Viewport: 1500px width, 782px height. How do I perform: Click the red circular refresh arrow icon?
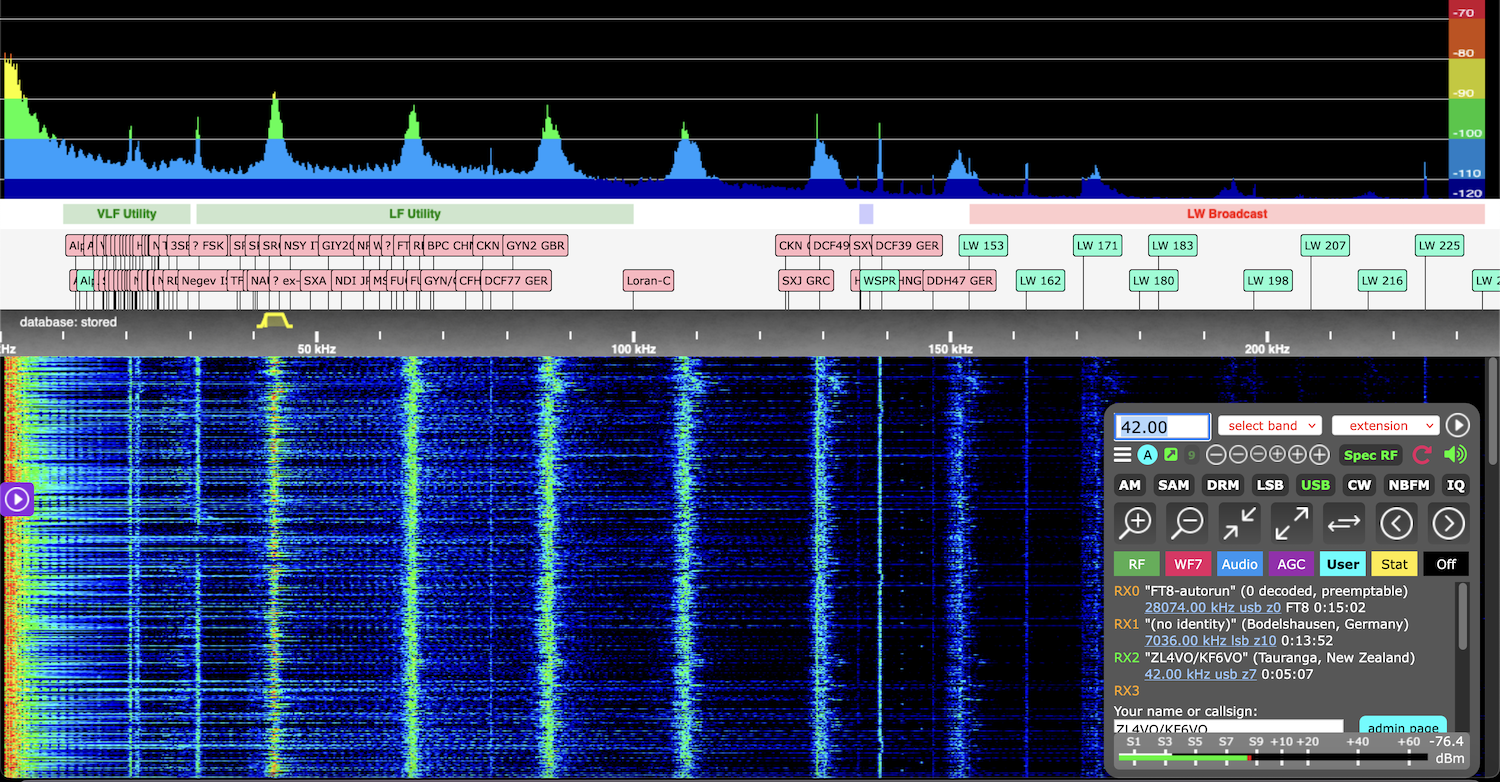pos(1421,455)
